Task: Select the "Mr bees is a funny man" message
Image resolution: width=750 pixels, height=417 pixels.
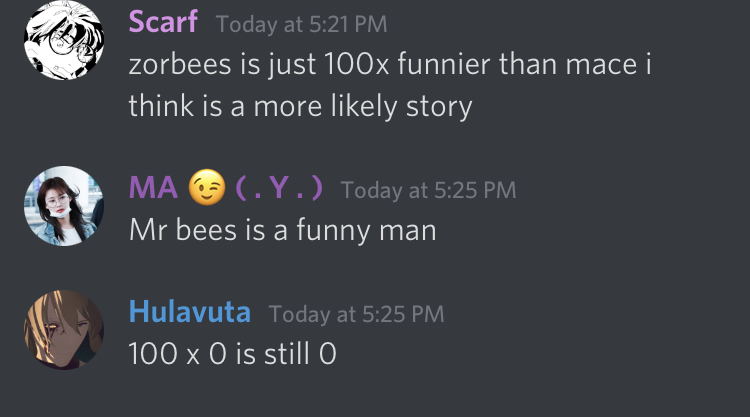Action: (282, 230)
